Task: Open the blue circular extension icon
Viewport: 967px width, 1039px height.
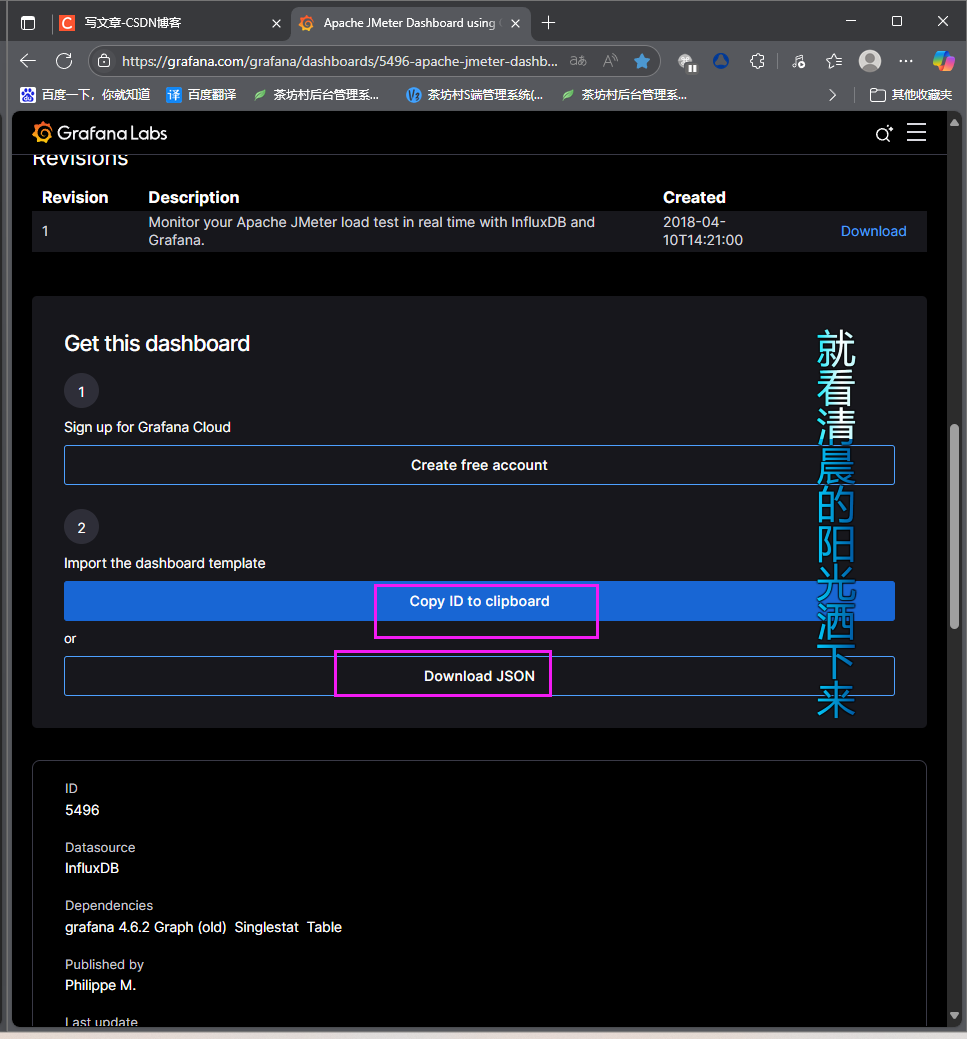Action: pos(721,61)
